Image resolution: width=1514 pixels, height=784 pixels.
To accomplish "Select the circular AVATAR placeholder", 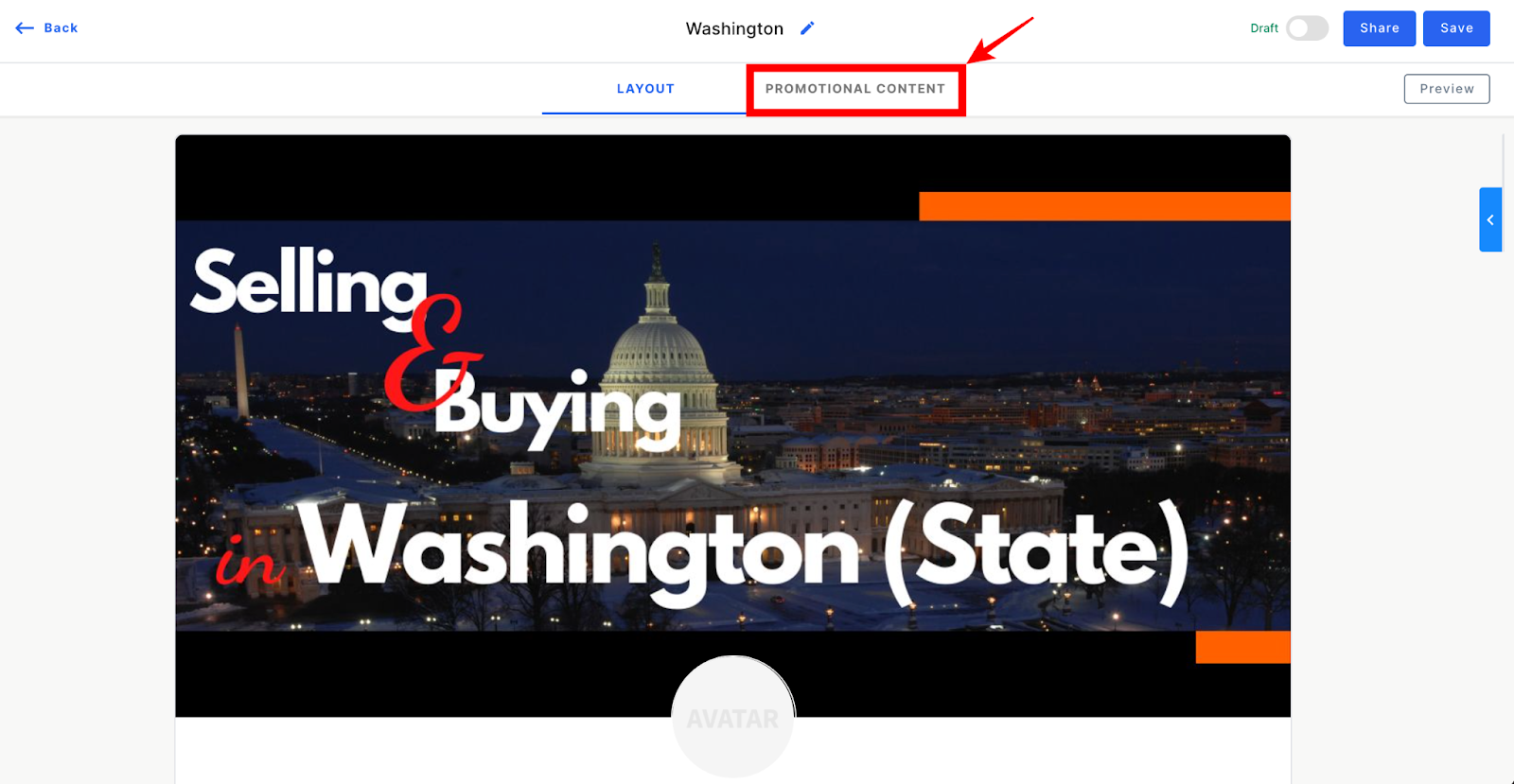I will [733, 717].
